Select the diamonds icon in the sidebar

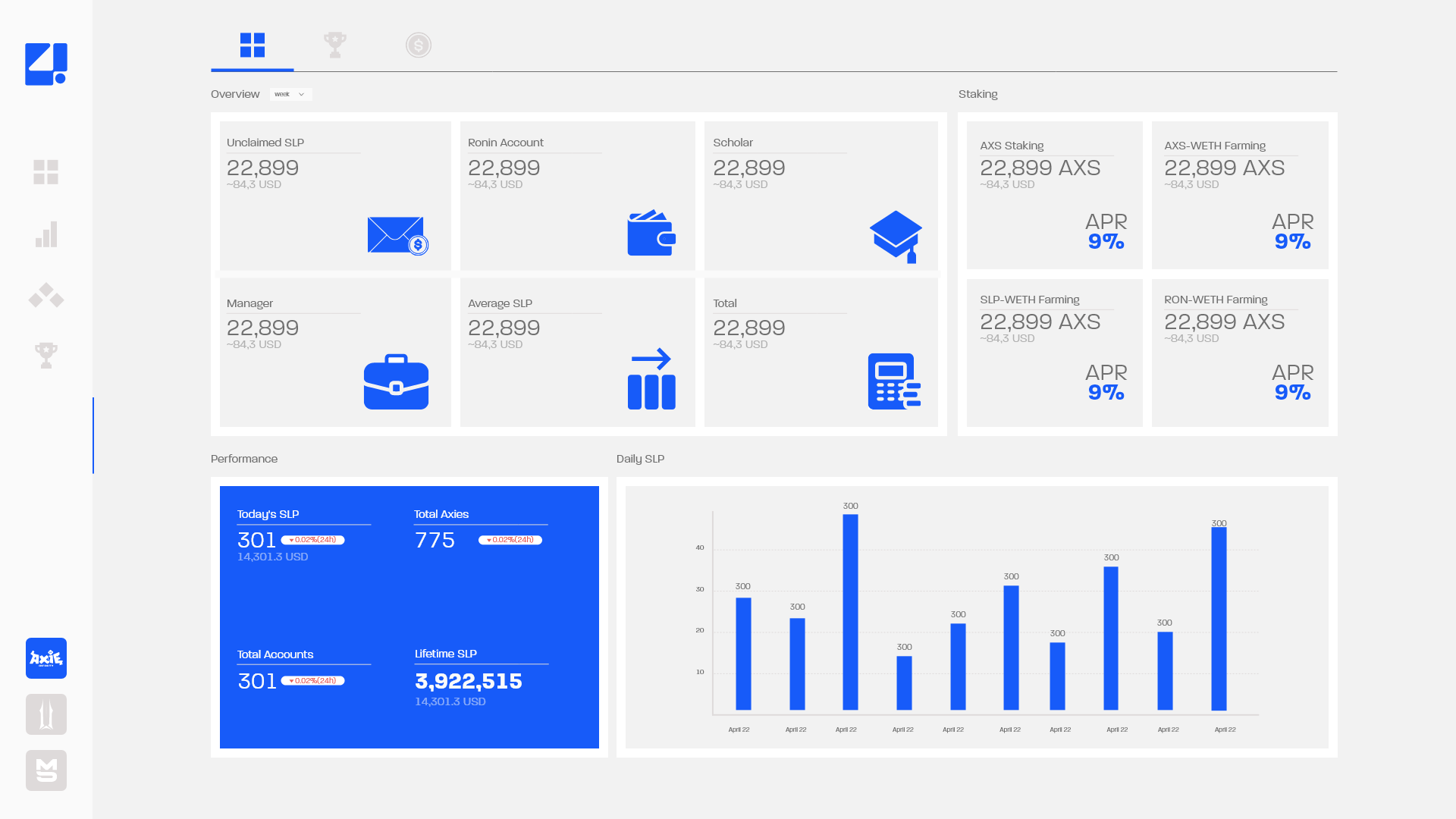[x=46, y=295]
